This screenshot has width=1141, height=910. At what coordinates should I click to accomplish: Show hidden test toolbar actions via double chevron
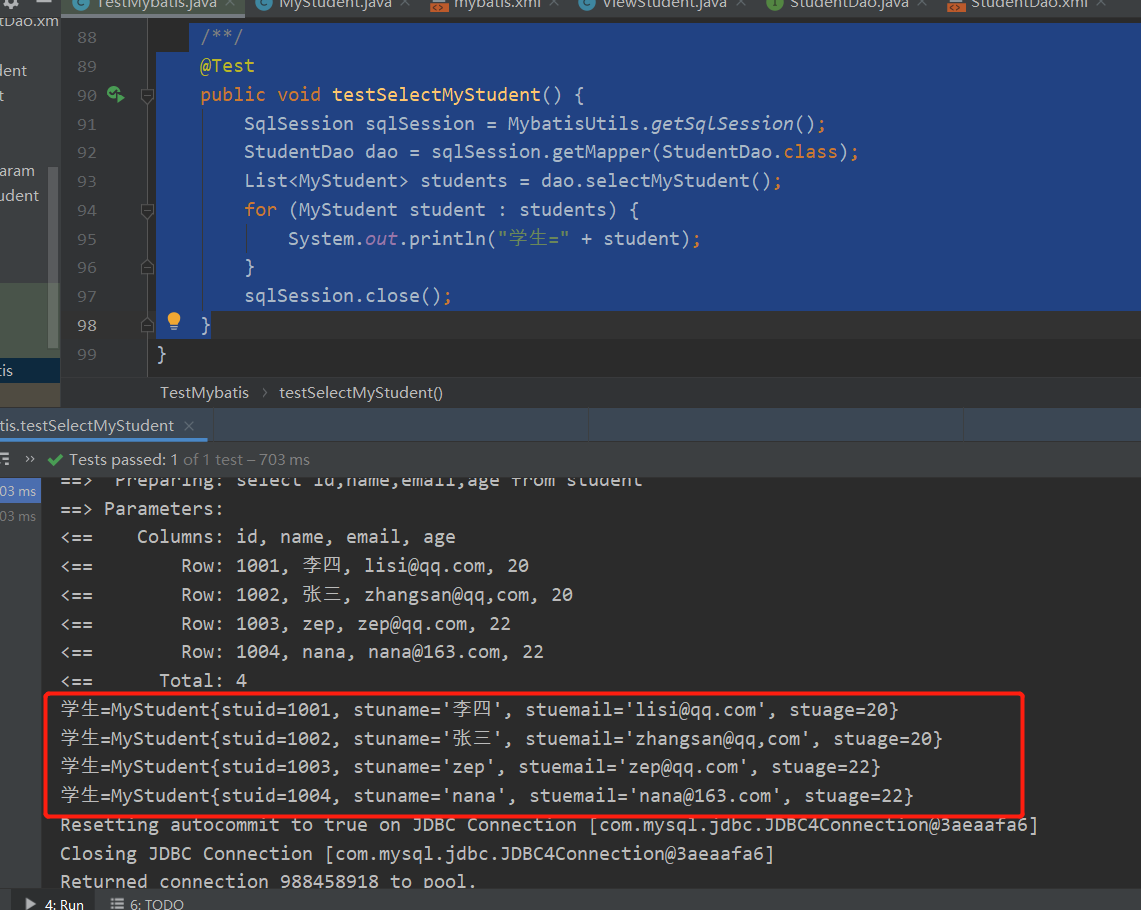(30, 459)
